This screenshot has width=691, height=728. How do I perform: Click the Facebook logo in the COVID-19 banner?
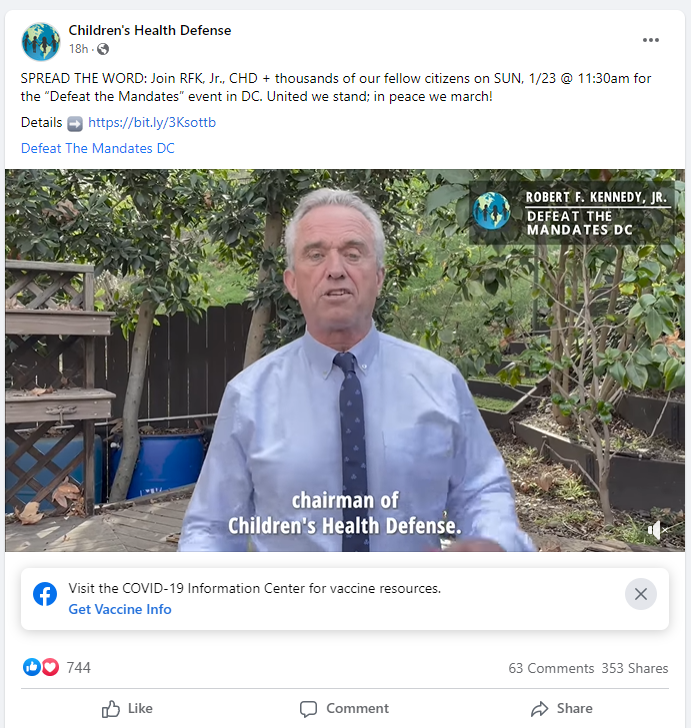[x=45, y=594]
